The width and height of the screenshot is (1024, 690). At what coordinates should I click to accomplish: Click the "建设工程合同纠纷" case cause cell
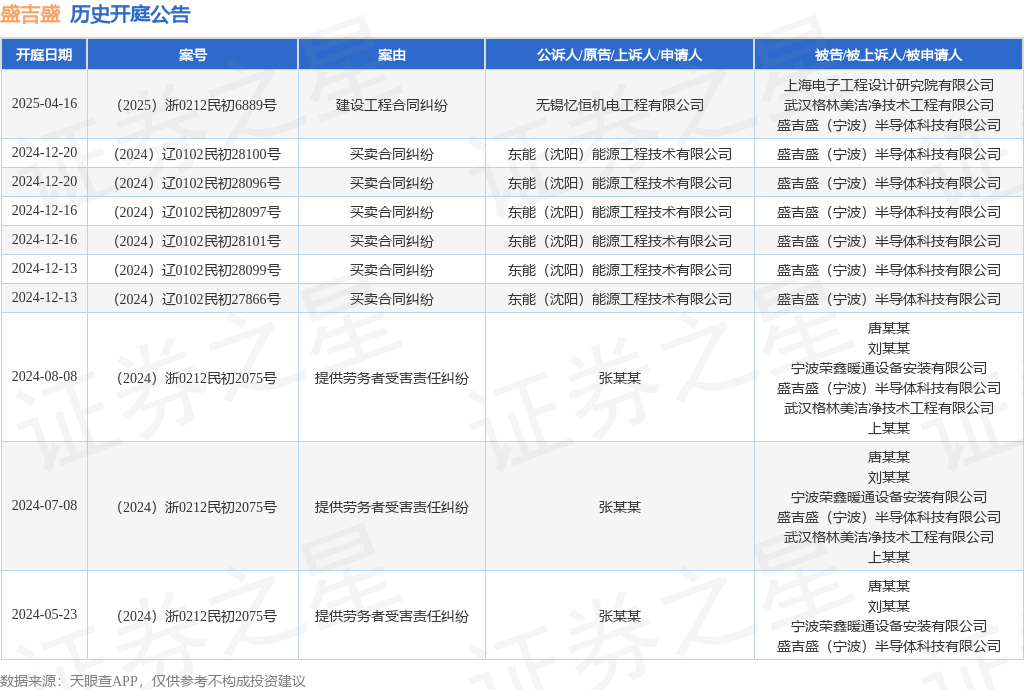click(392, 105)
